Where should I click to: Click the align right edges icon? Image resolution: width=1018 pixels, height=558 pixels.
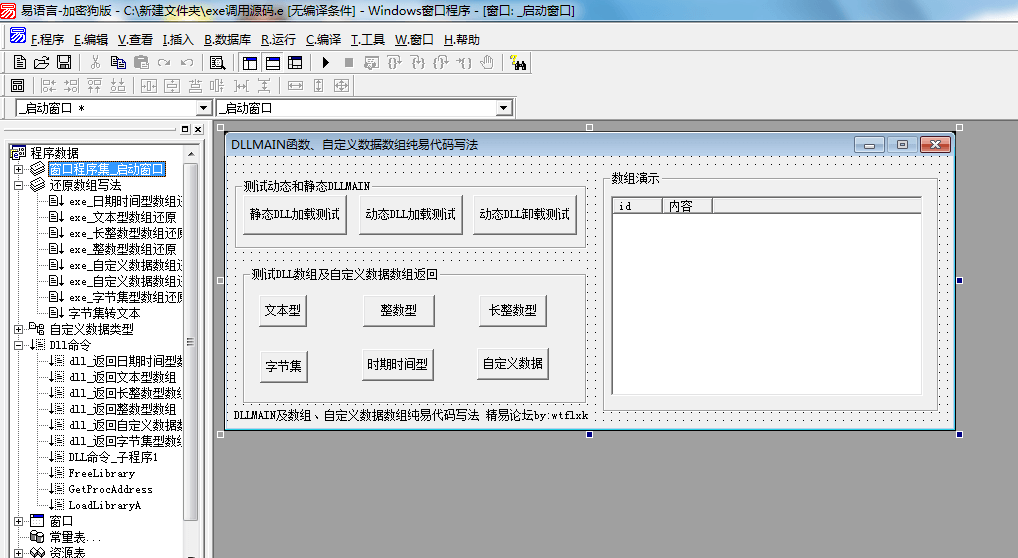point(71,85)
